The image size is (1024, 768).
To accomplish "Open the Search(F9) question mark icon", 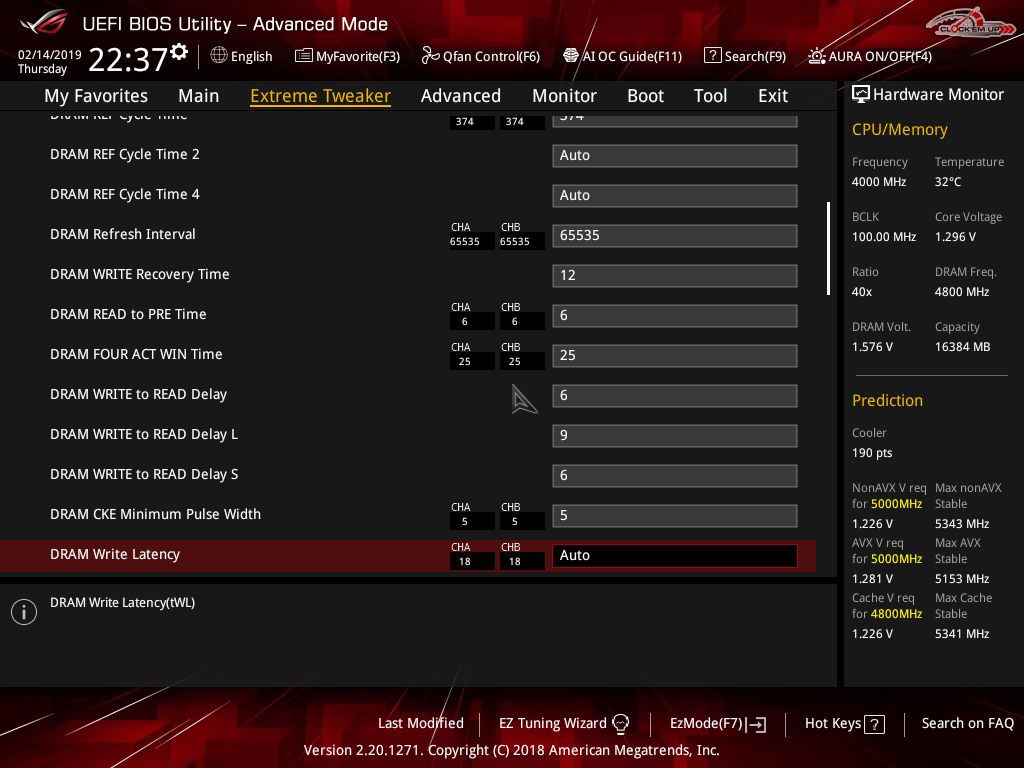I will 712,56.
